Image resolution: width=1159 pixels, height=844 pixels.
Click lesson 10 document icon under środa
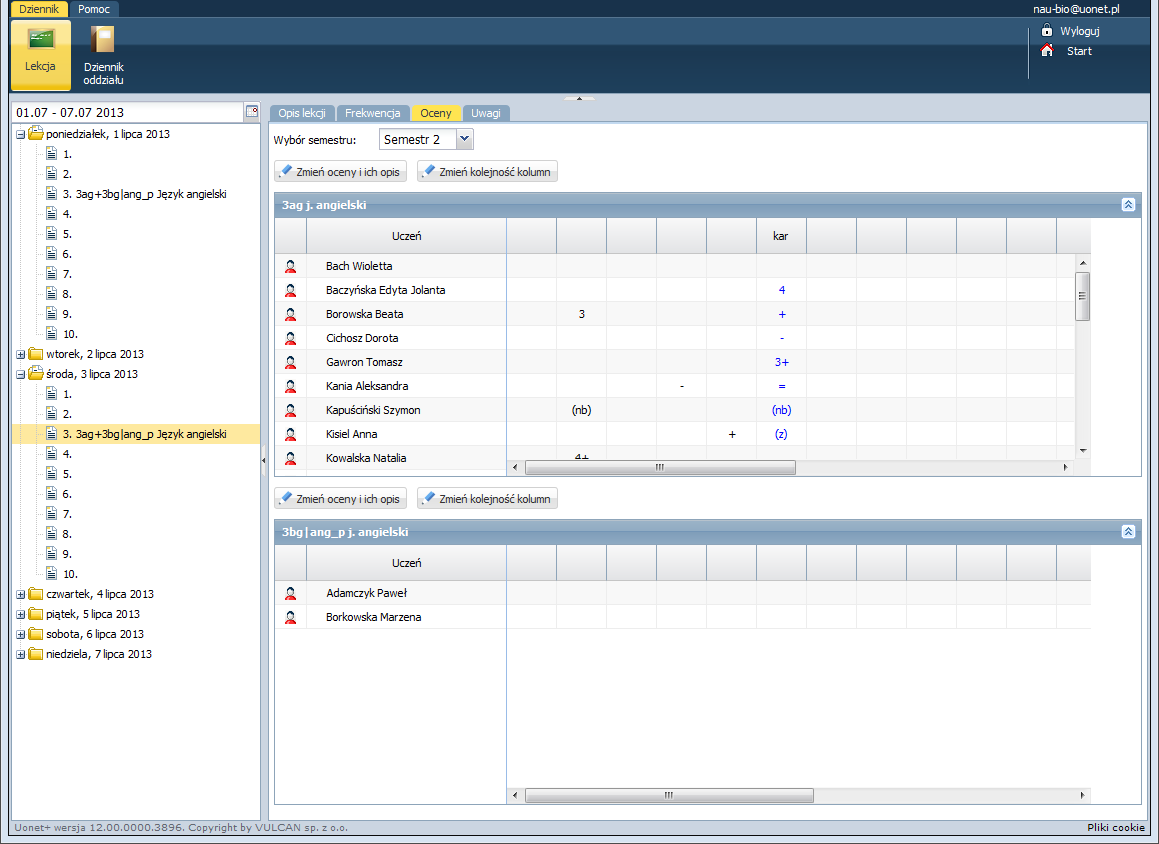coord(51,574)
